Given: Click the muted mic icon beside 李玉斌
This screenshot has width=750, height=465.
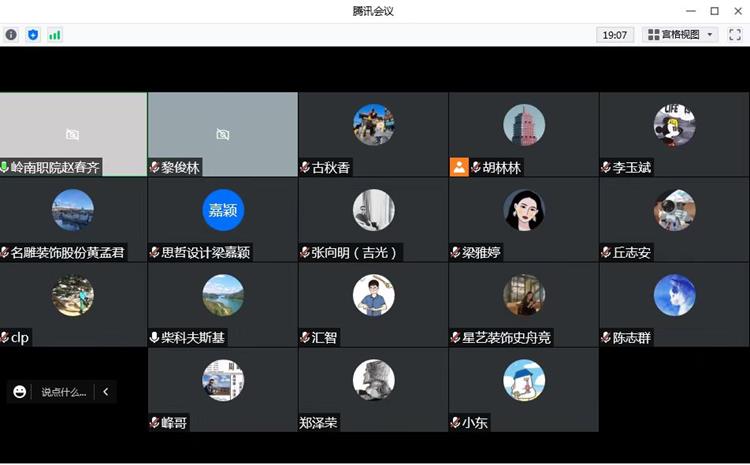Looking at the screenshot, I should point(605,168).
